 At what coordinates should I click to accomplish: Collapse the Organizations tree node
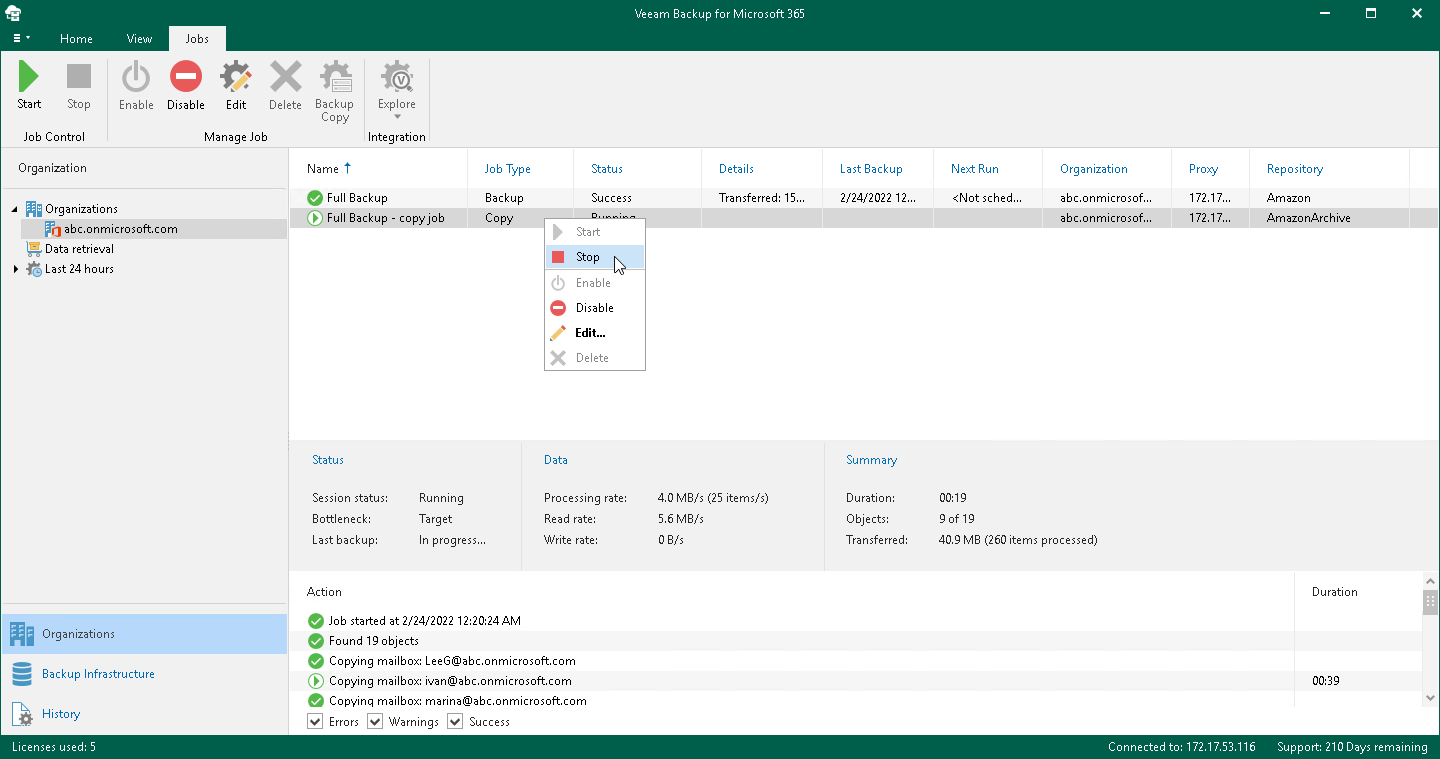click(x=15, y=209)
